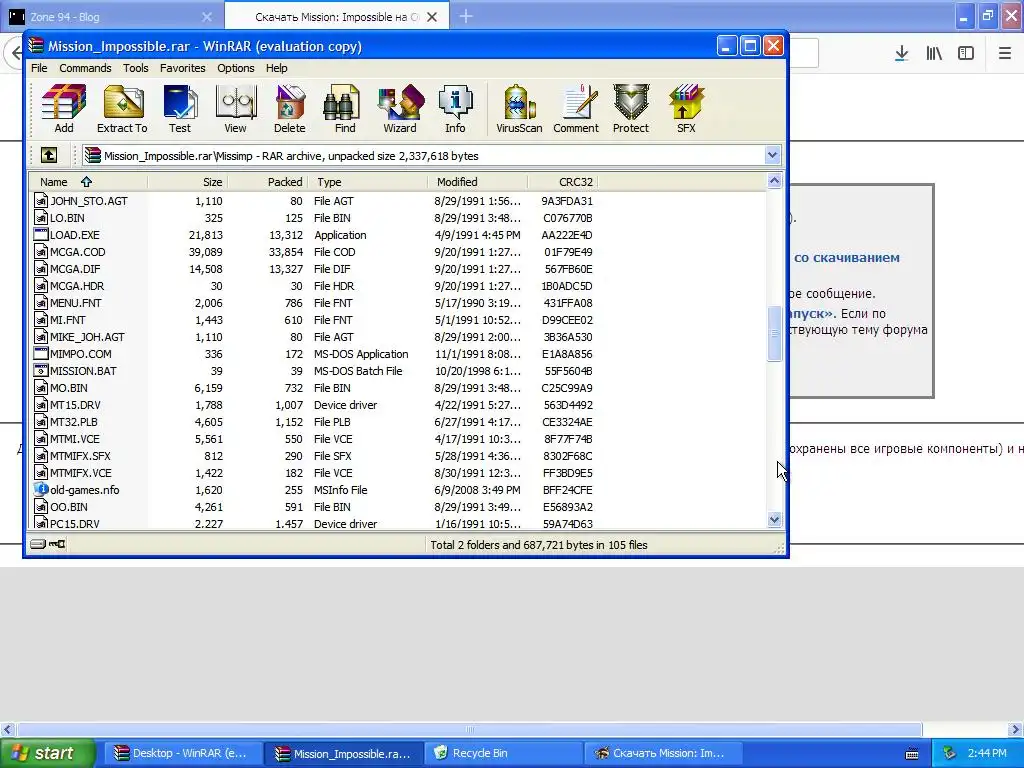Click the key password icon in status bar
The height and width of the screenshot is (768, 1024).
tap(57, 544)
